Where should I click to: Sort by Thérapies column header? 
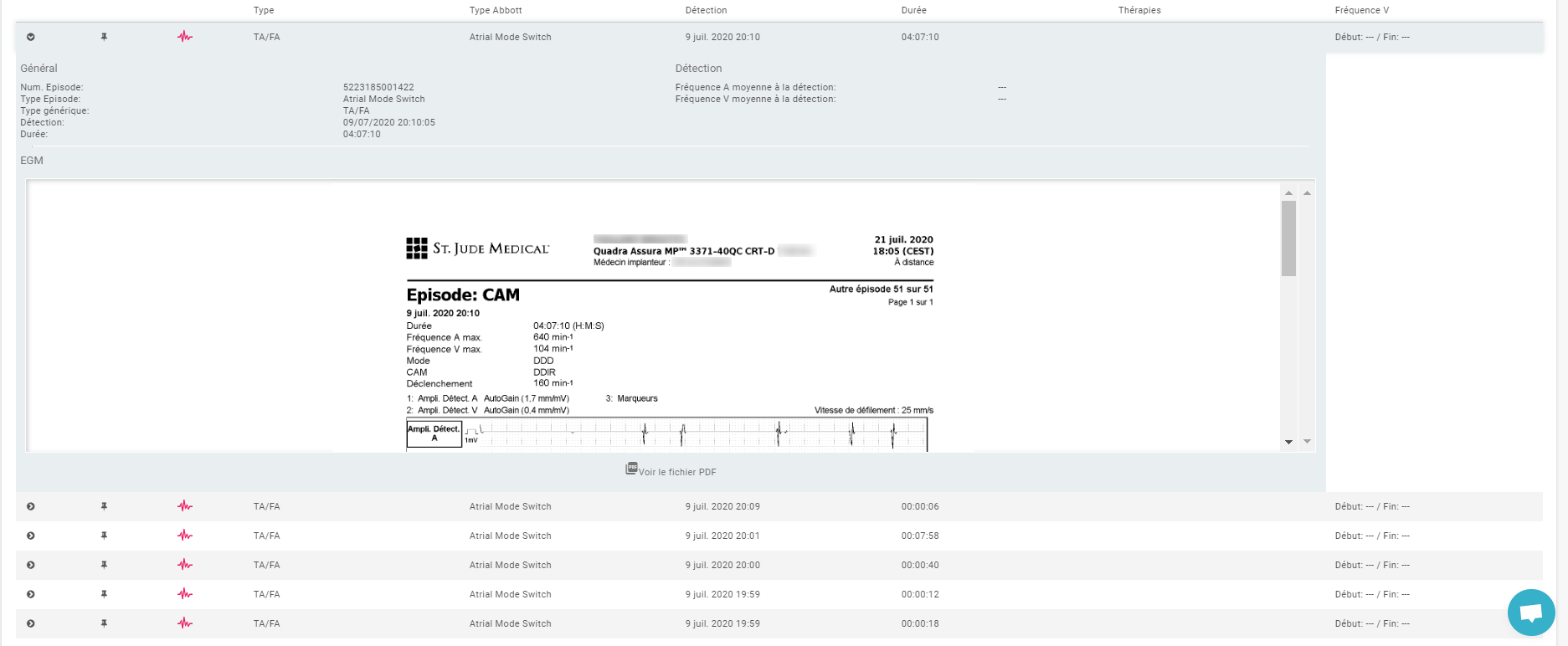1139,10
